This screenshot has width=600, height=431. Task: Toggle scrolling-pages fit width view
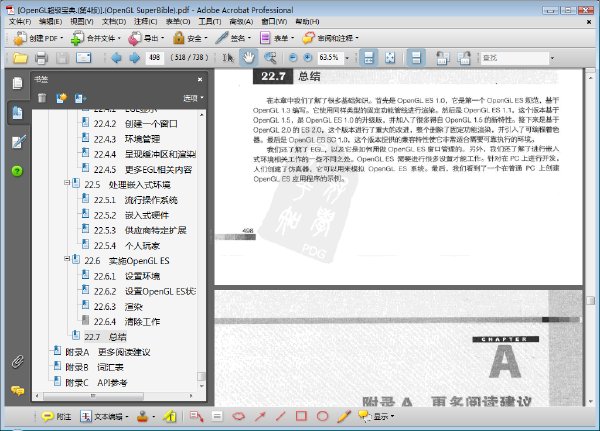tap(368, 58)
